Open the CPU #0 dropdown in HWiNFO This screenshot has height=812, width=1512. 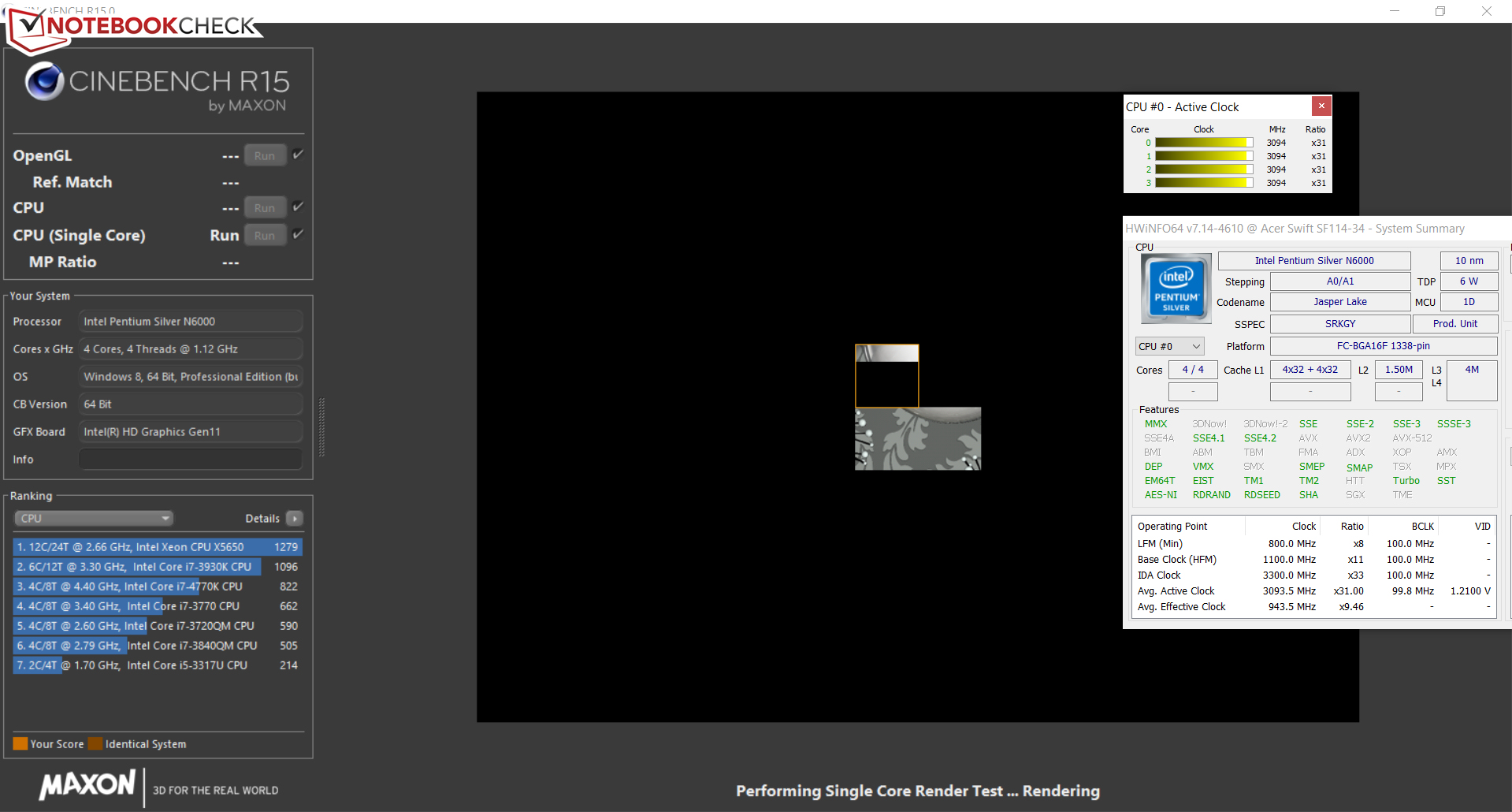[x=1170, y=346]
